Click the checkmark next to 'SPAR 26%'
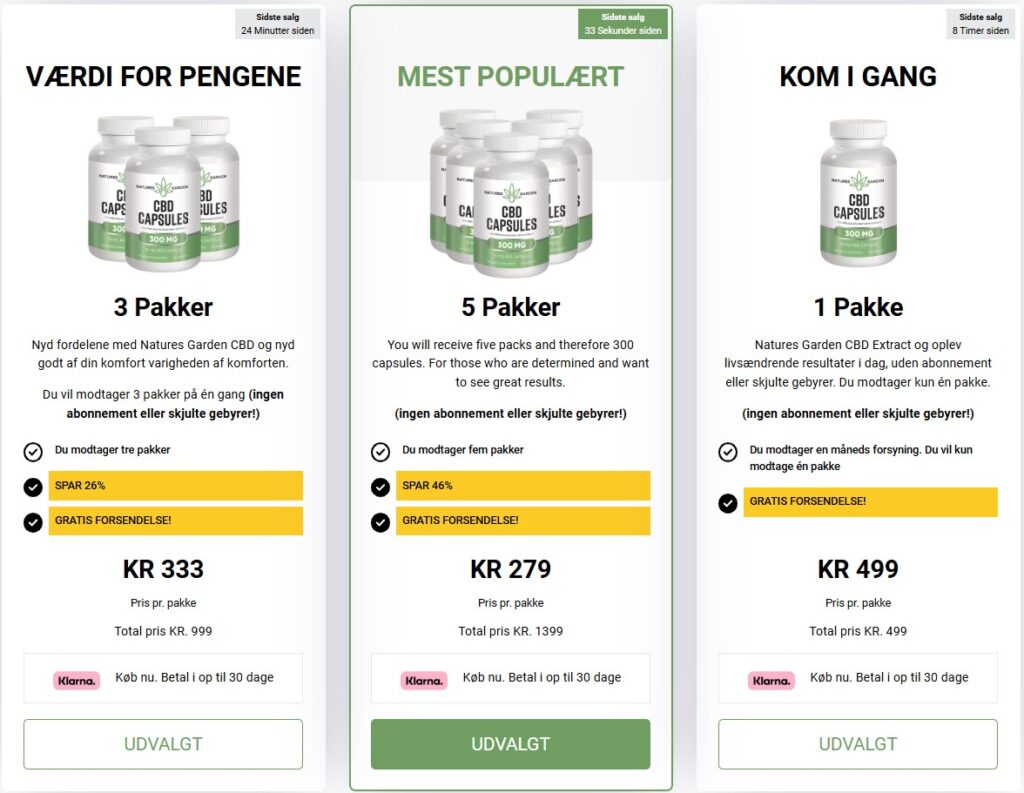The image size is (1024, 793). pos(33,486)
